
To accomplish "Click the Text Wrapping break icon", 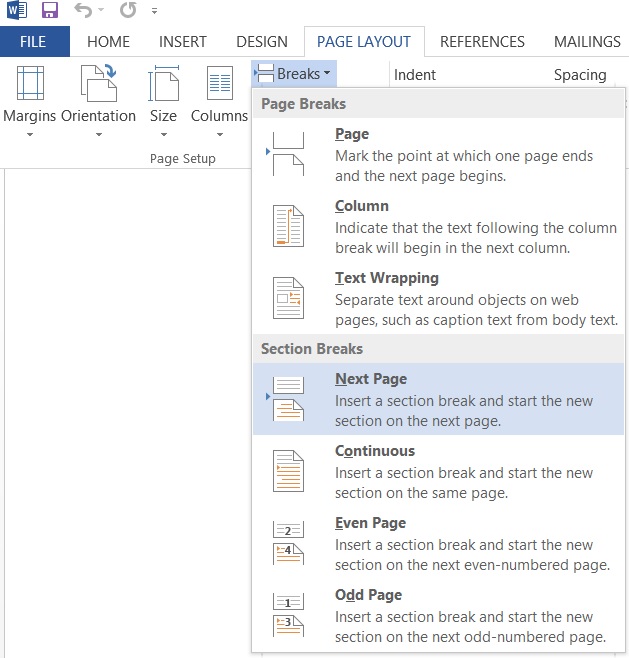I will (288, 298).
